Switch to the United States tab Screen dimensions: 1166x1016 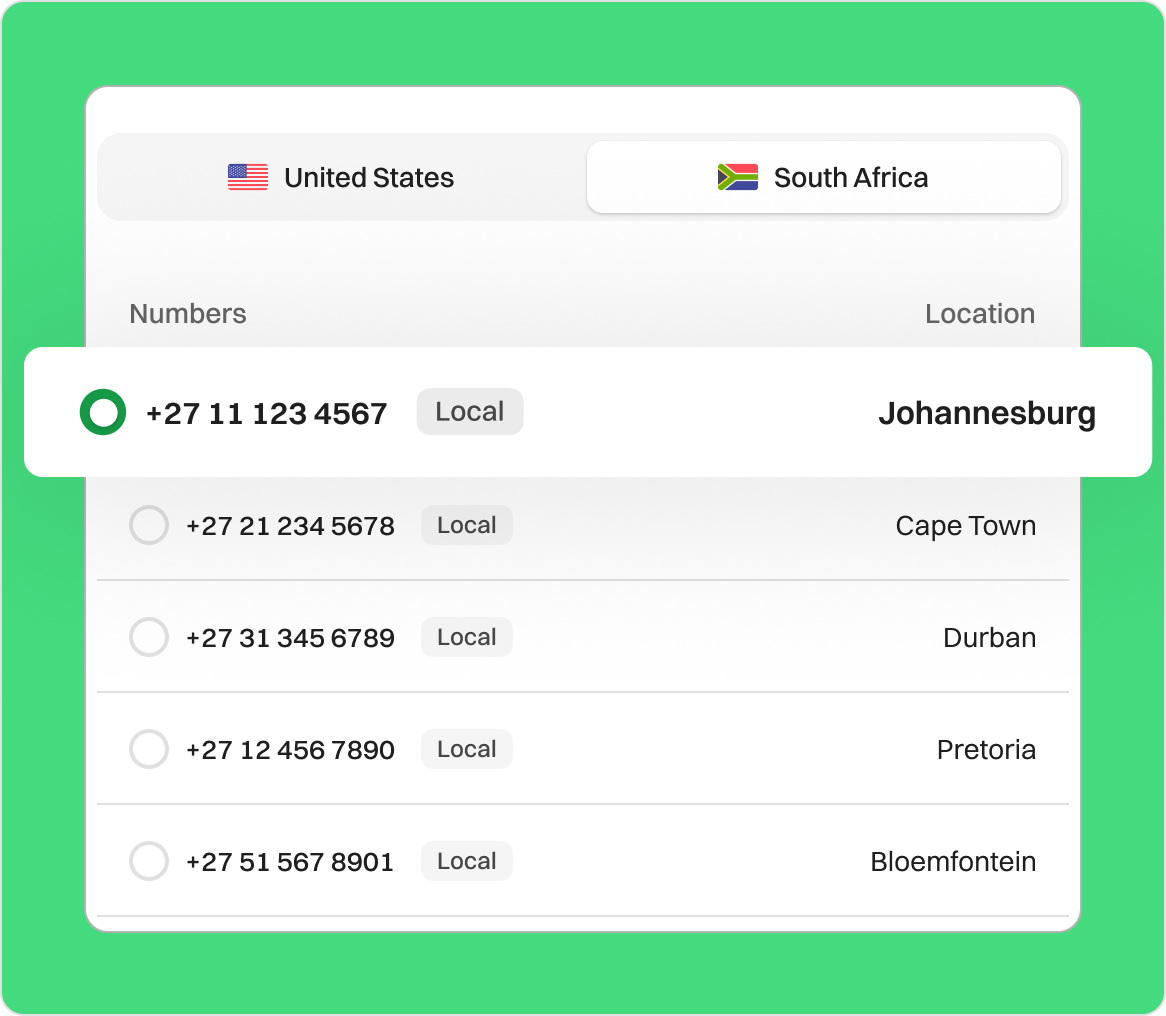pos(341,178)
